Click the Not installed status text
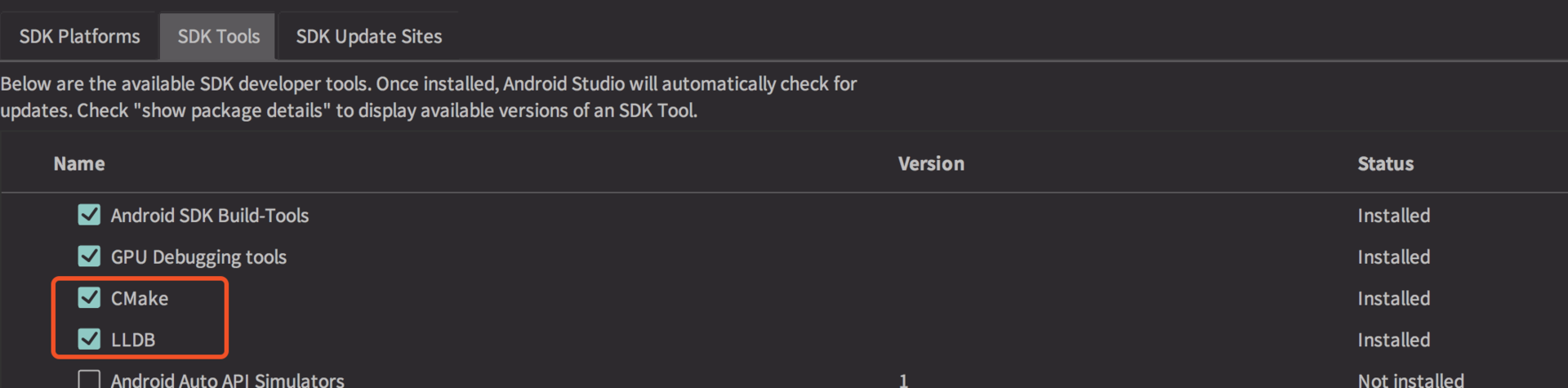This screenshot has width=1568, height=388. (x=1410, y=380)
